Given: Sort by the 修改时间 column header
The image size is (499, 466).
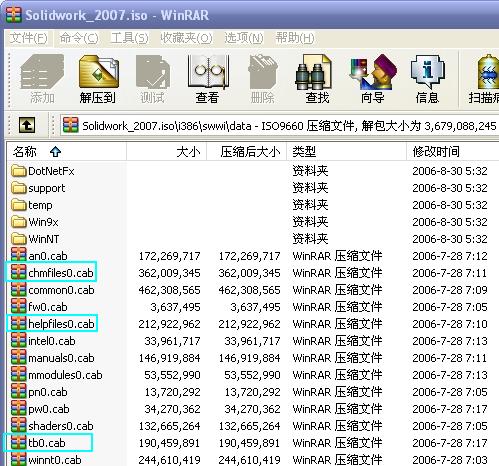Looking at the screenshot, I should tap(453, 152).
